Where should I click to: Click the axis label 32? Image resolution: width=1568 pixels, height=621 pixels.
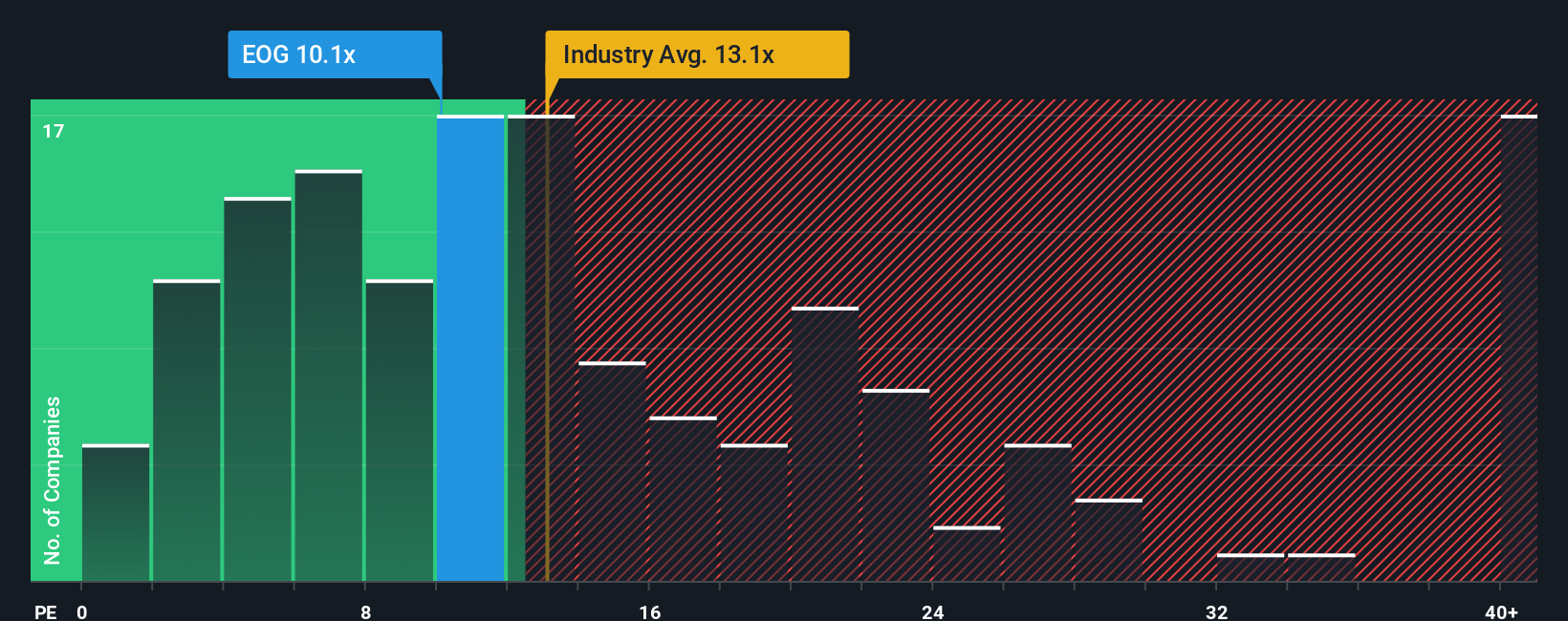click(1216, 611)
